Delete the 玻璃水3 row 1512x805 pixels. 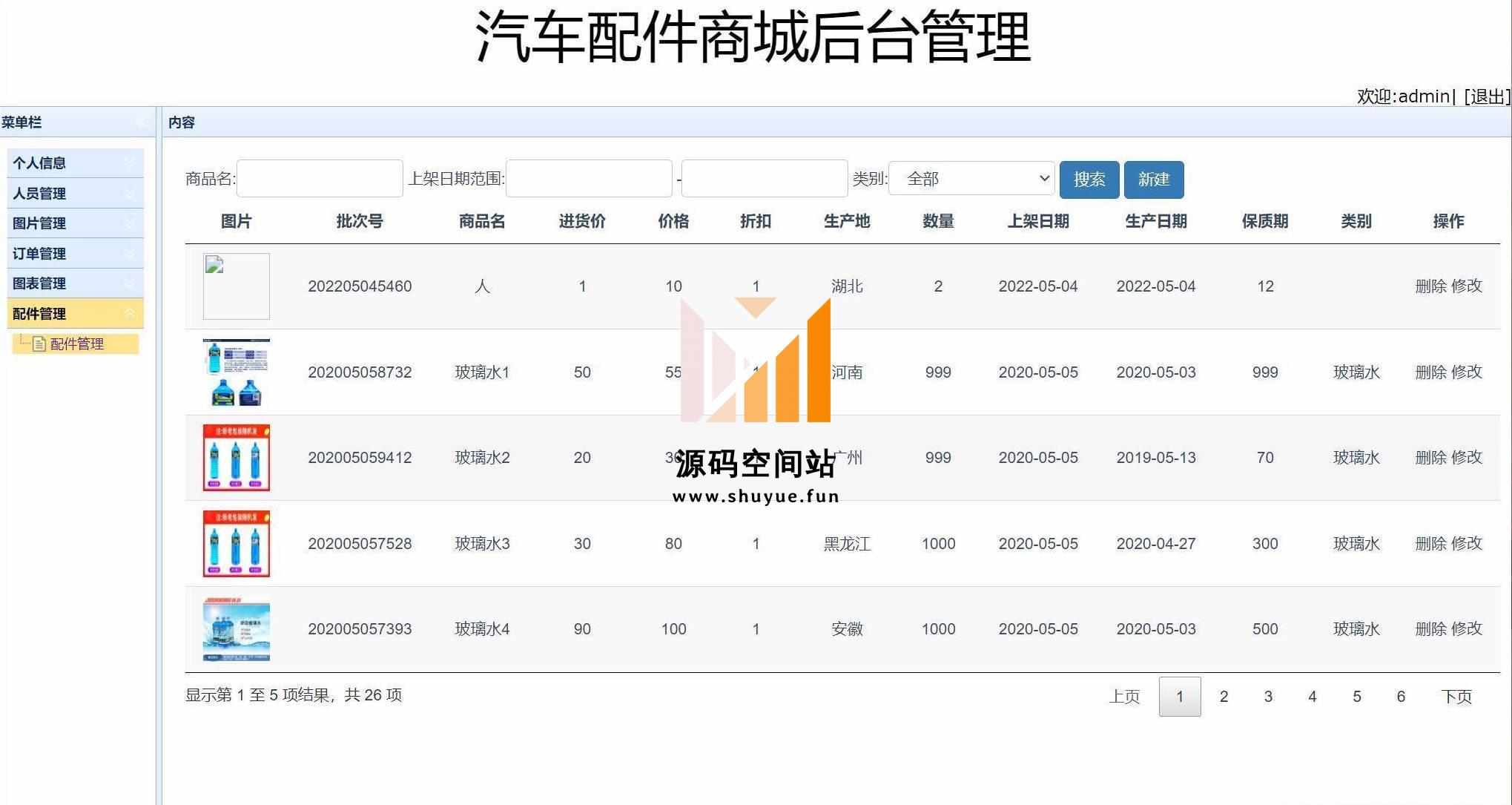[x=1431, y=544]
